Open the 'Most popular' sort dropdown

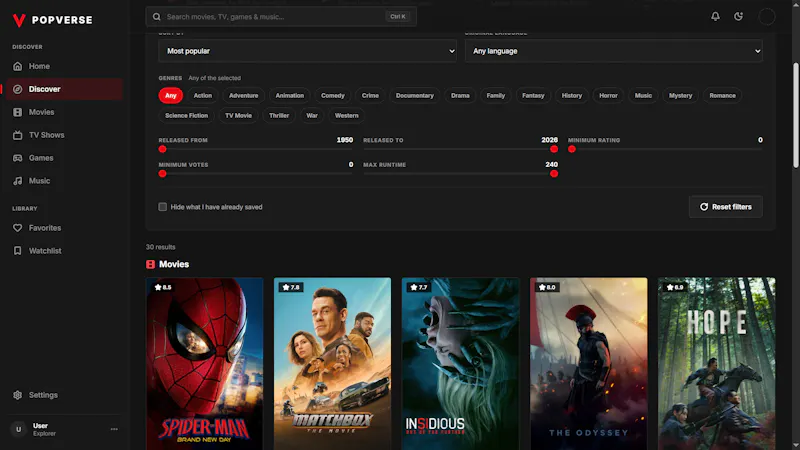[307, 51]
